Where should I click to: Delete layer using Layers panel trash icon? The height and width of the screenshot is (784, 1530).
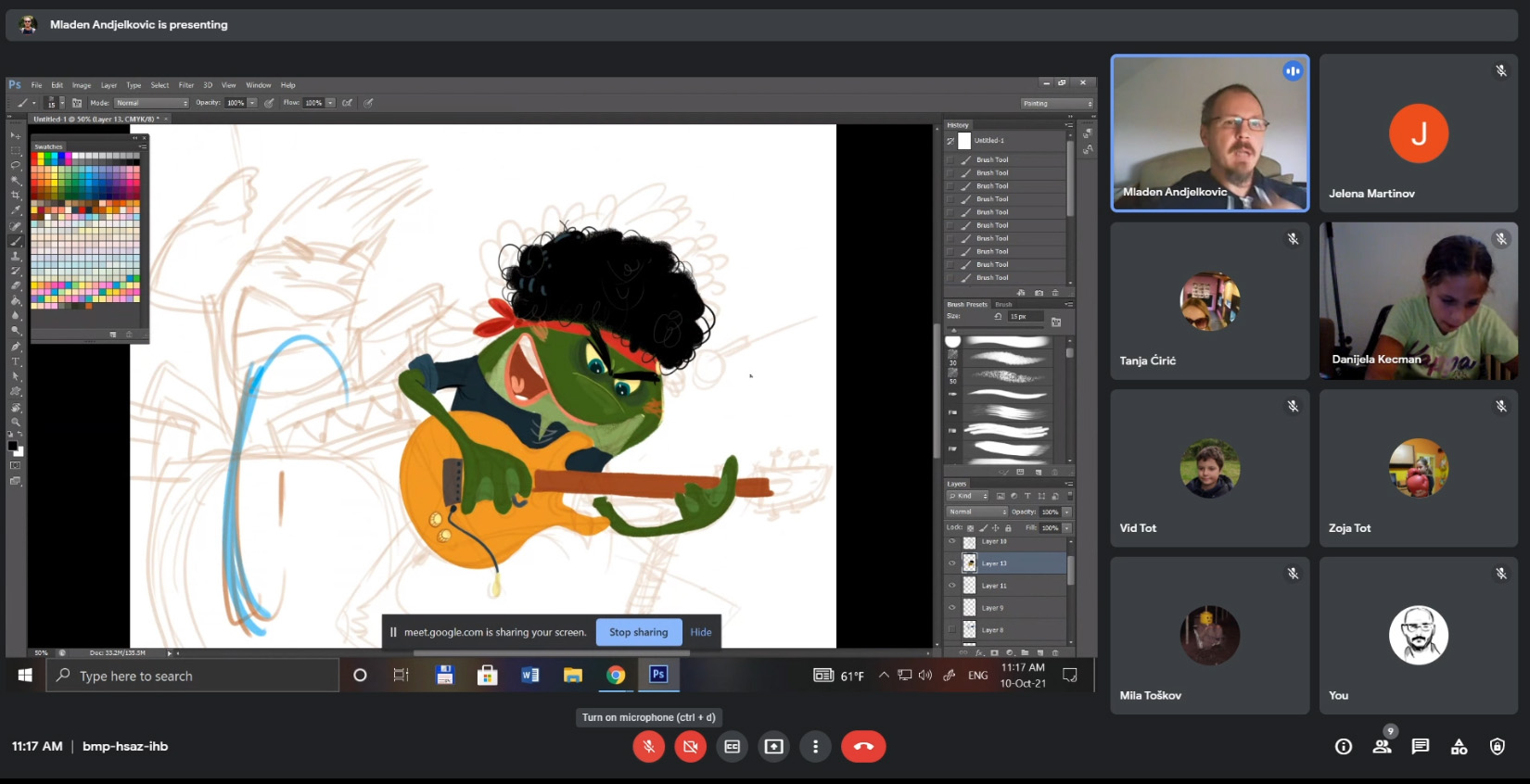(1054, 652)
